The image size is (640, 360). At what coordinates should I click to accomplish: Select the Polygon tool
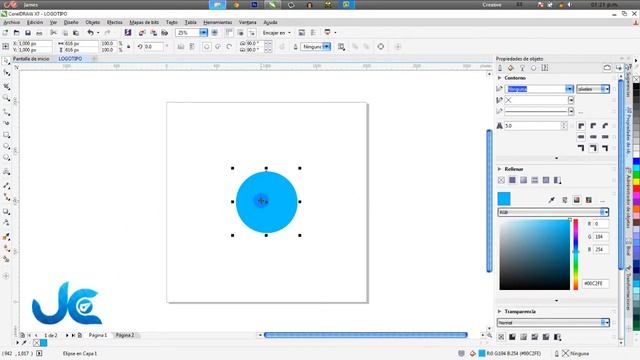click(6, 158)
